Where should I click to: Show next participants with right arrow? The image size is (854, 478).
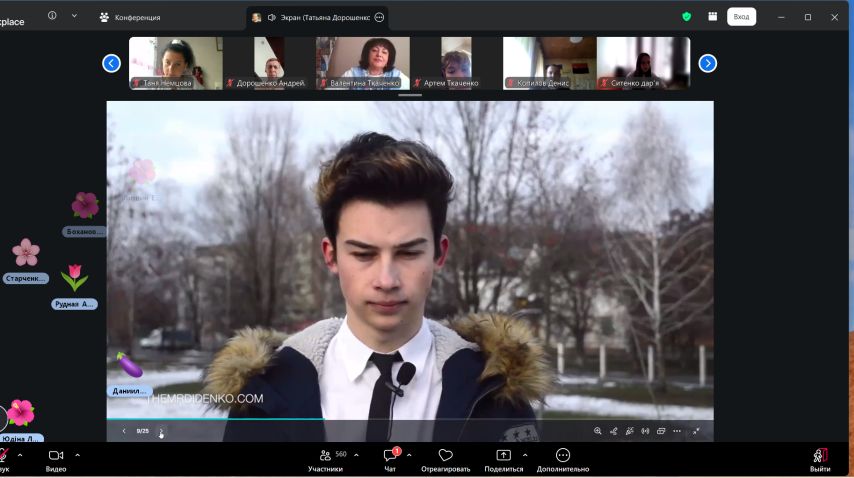tap(707, 63)
